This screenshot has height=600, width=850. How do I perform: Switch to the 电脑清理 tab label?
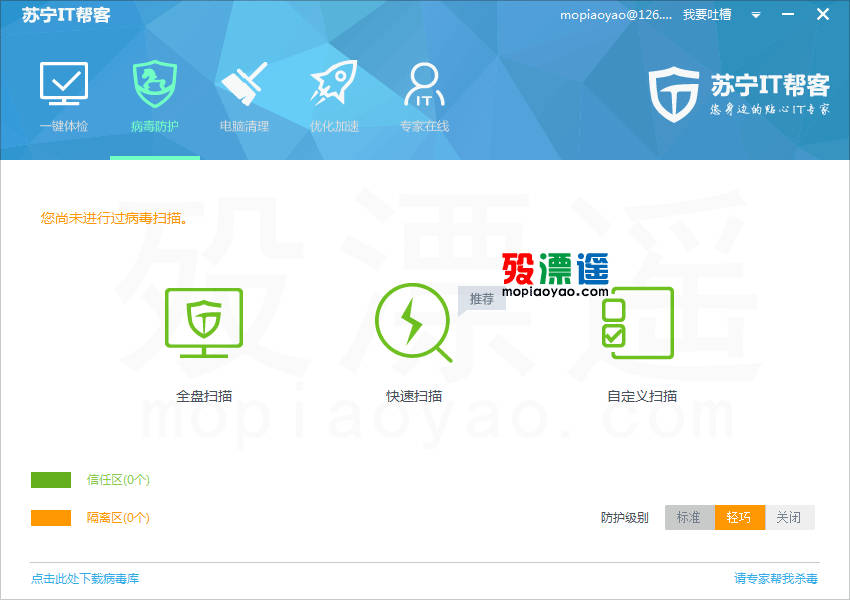(x=244, y=126)
